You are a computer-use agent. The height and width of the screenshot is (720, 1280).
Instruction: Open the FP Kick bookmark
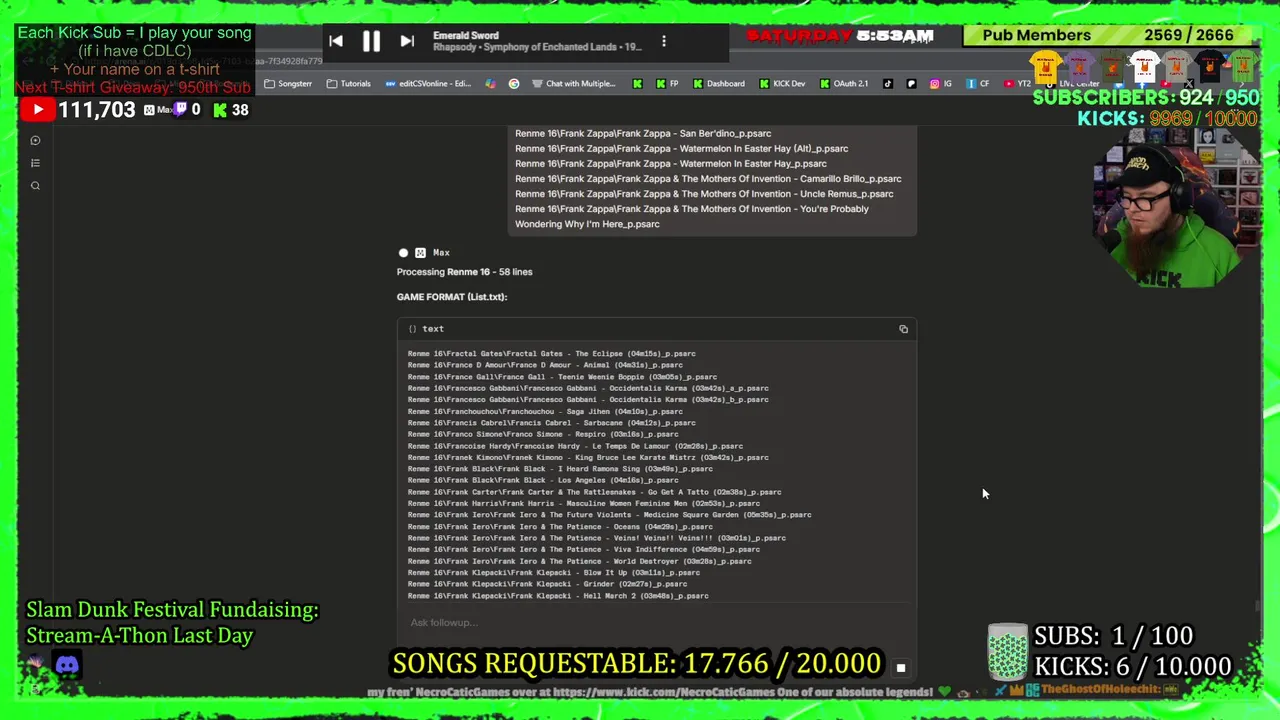pyautogui.click(x=667, y=84)
